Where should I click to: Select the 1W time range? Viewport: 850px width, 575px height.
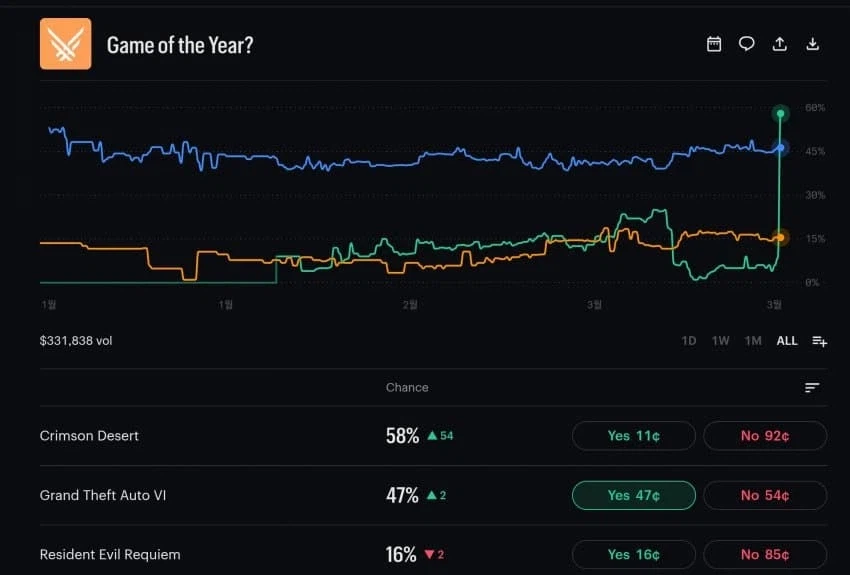coord(720,341)
